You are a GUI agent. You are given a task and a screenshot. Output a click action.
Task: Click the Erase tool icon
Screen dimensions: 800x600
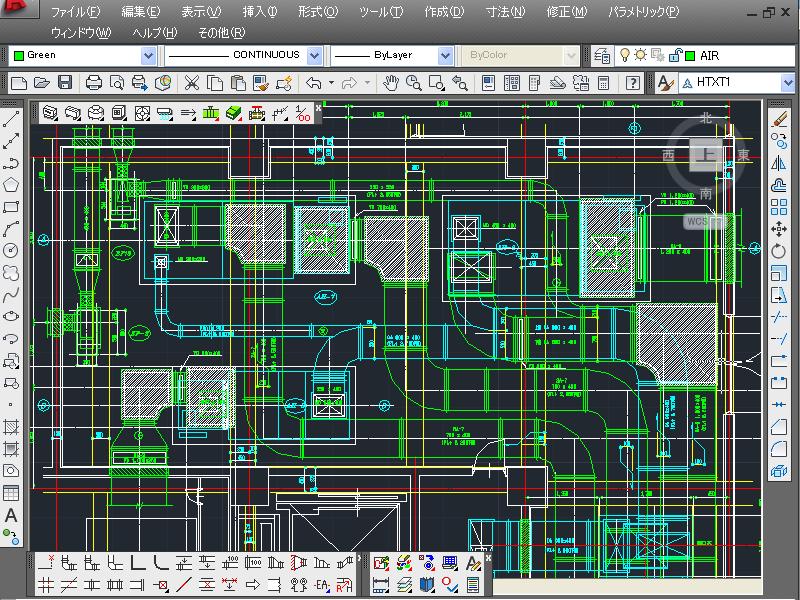(779, 119)
